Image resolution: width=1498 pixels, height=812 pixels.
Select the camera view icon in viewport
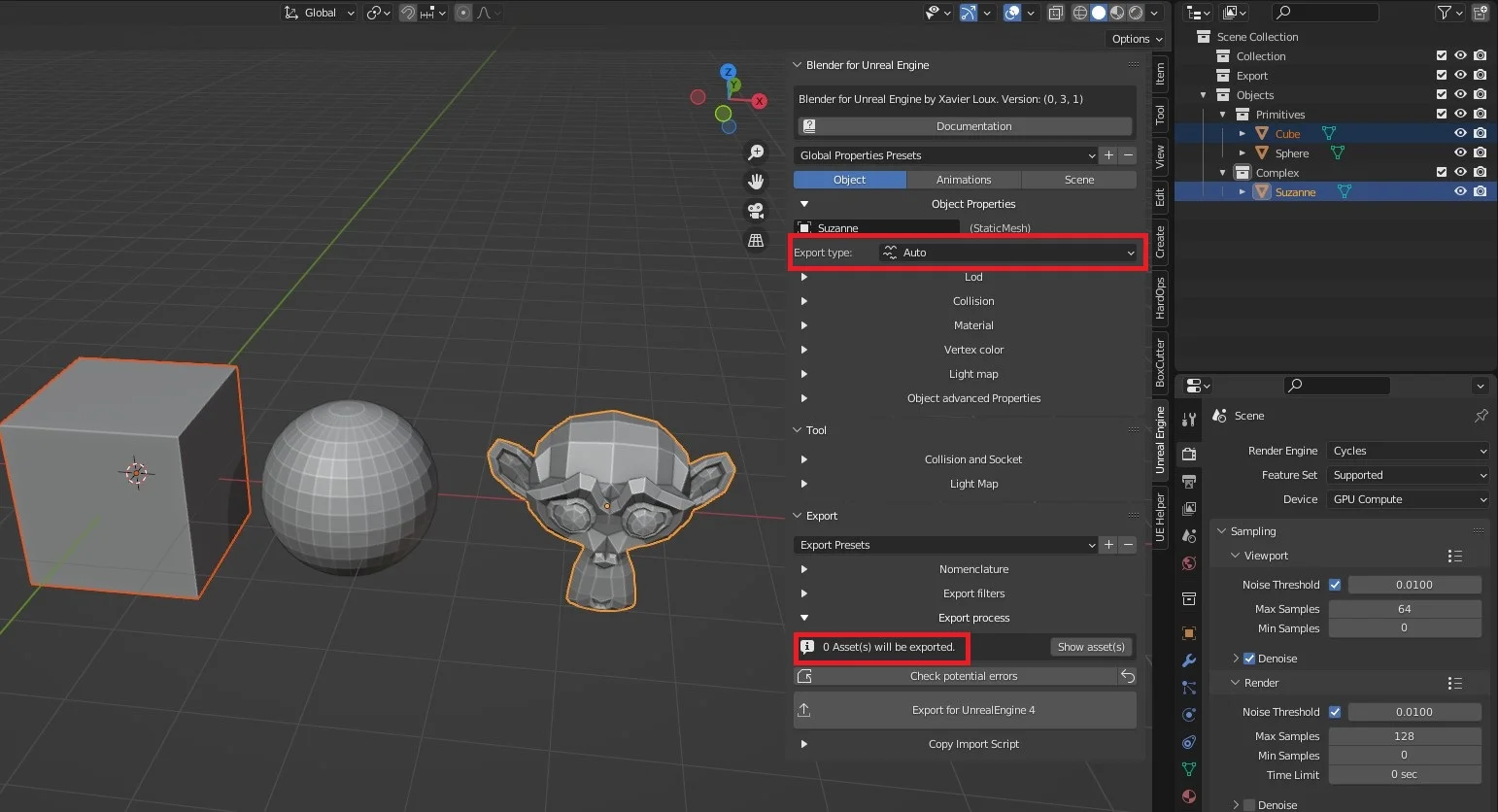pos(757,210)
